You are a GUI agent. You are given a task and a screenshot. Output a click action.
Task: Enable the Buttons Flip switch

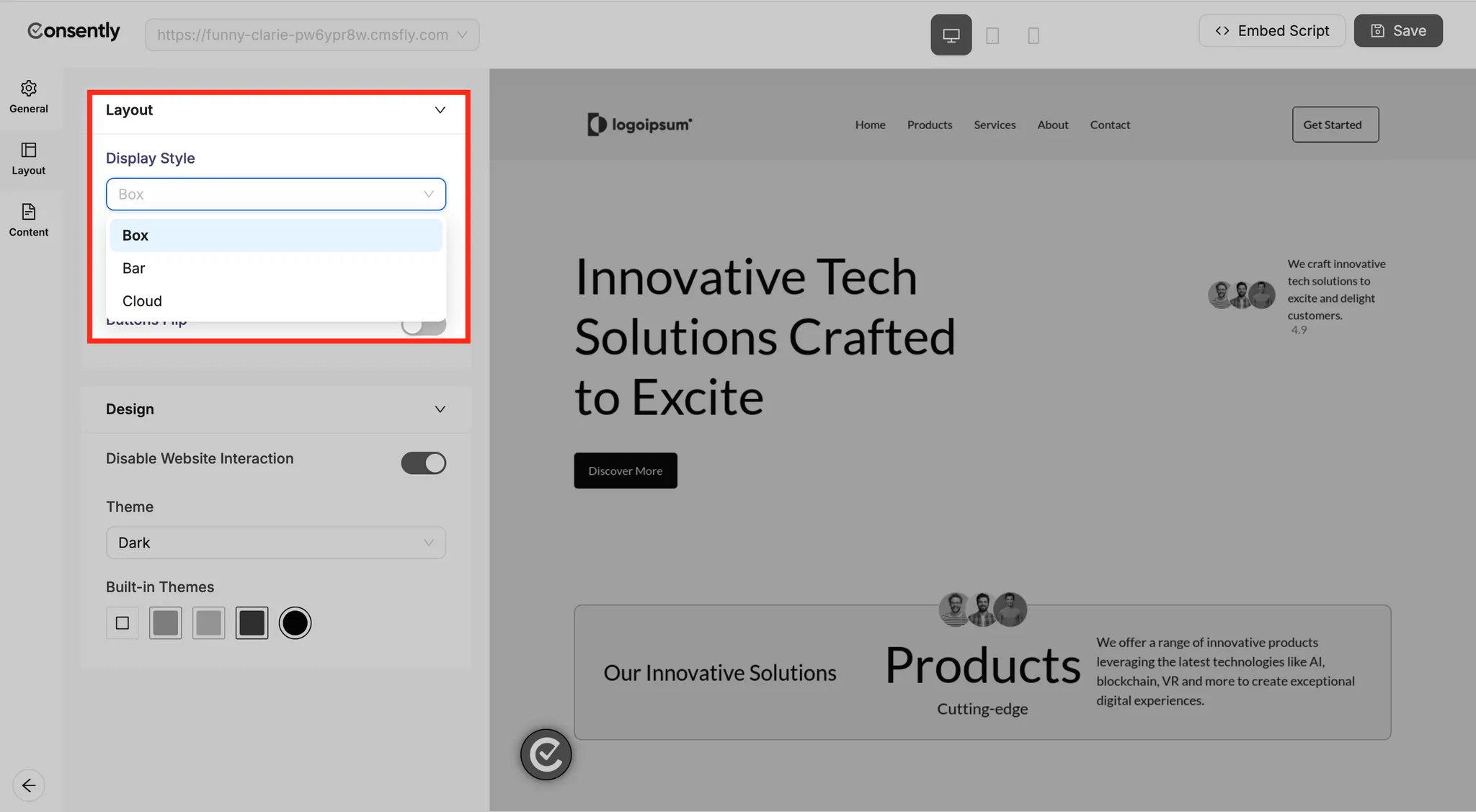[424, 325]
